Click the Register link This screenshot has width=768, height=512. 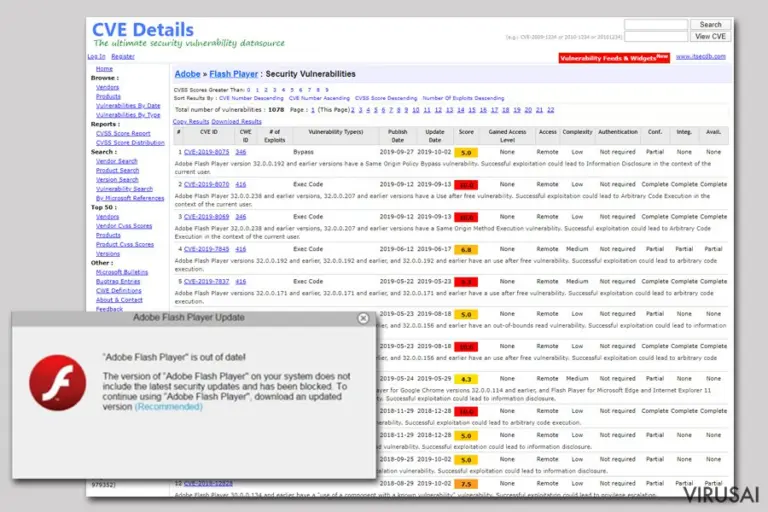click(x=122, y=56)
